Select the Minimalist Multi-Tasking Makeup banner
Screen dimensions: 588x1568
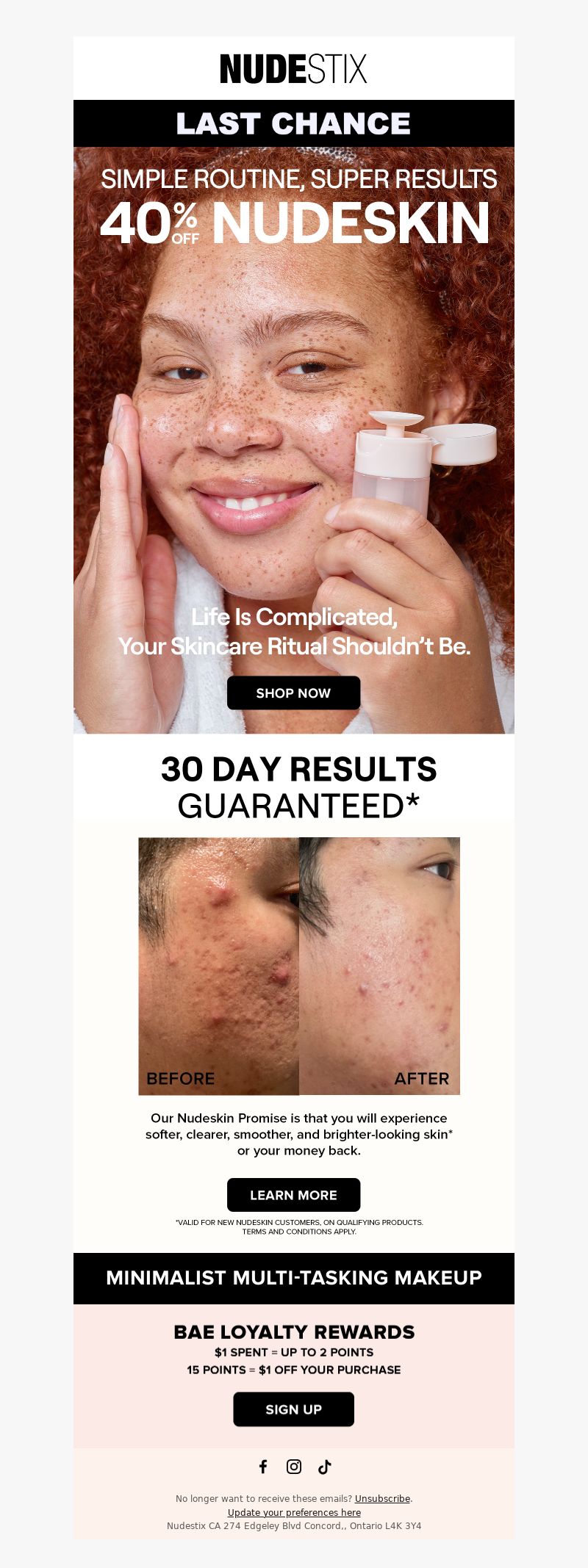[294, 1278]
